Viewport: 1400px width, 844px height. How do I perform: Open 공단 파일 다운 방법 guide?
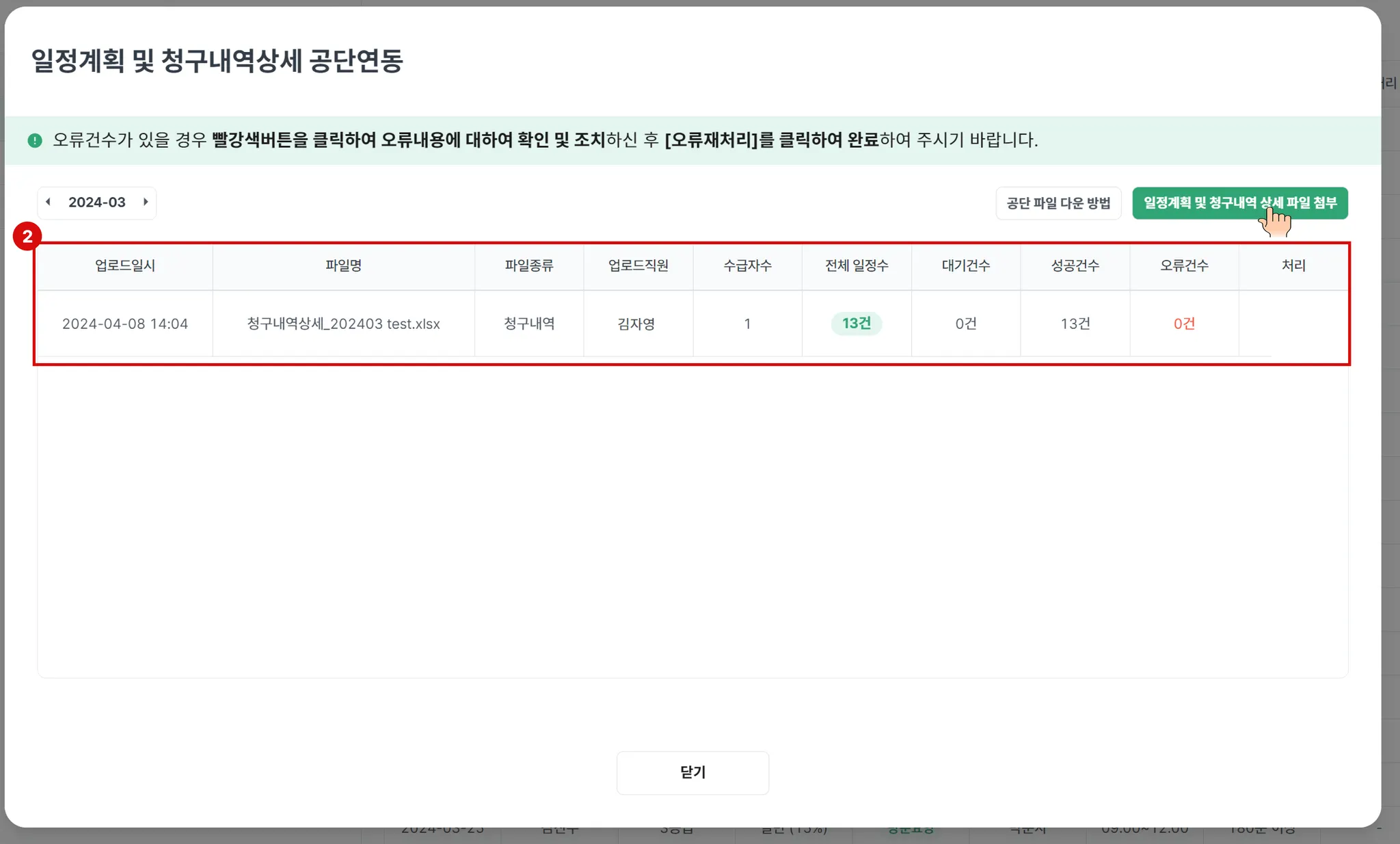click(1058, 203)
